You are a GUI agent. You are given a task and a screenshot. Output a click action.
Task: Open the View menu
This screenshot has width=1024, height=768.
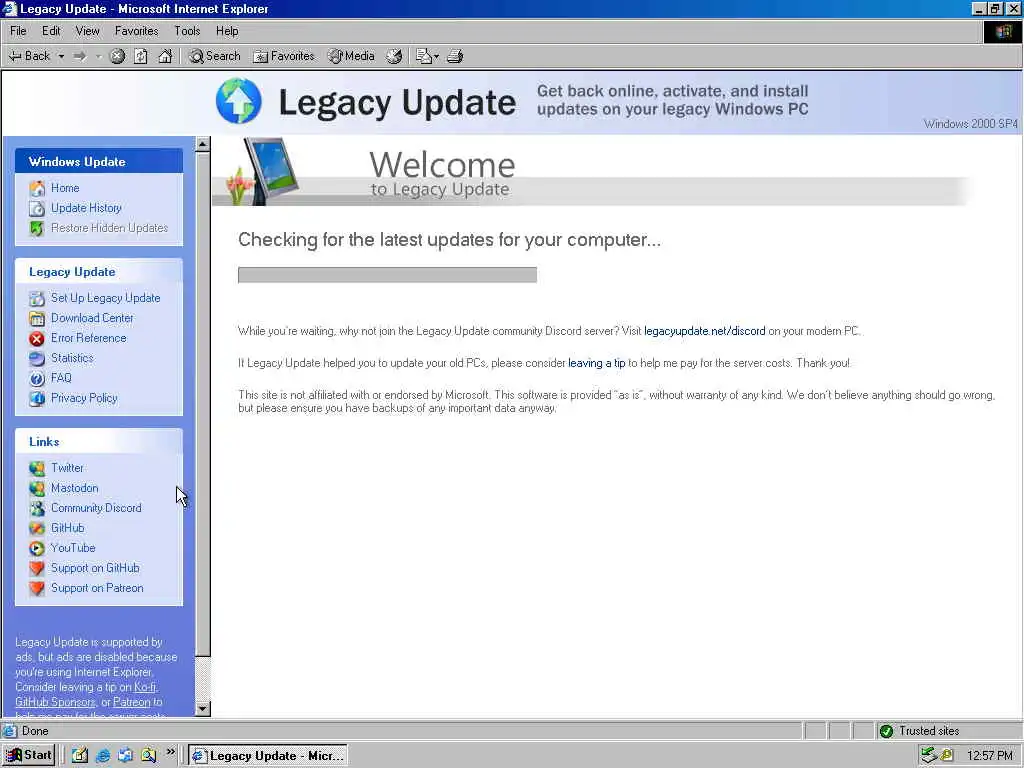click(x=88, y=31)
